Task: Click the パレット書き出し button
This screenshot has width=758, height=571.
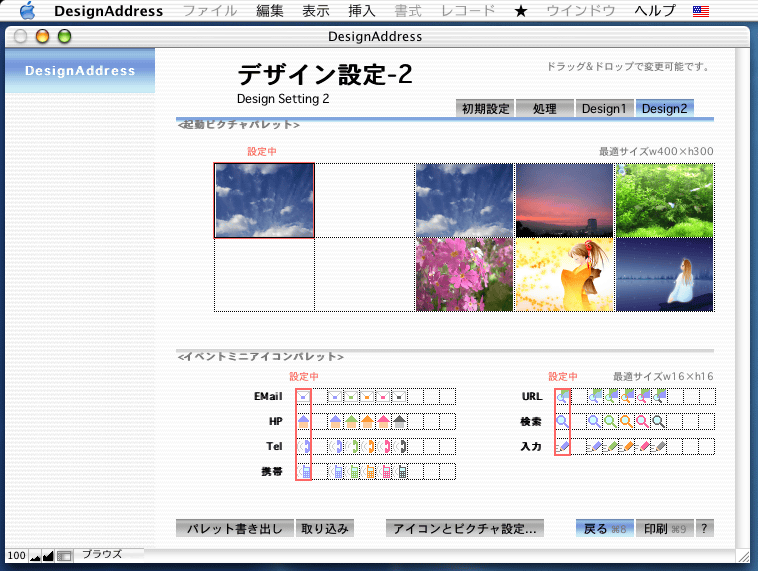Action: click(235, 528)
